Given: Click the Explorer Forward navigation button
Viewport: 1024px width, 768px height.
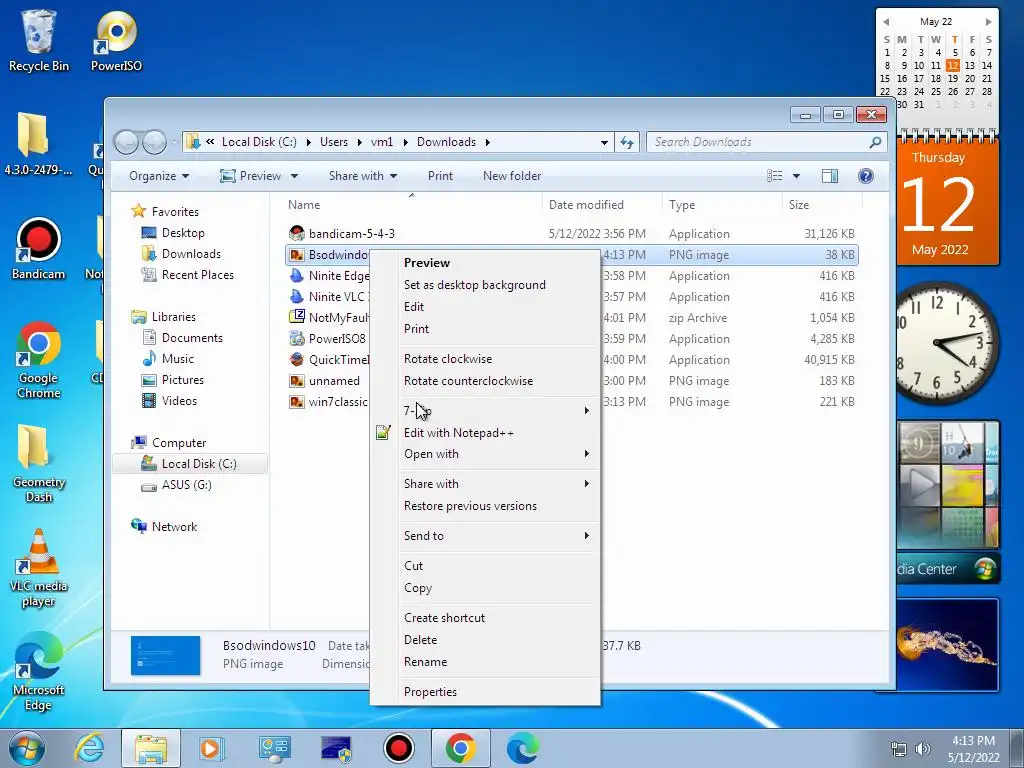Looking at the screenshot, I should click(154, 142).
